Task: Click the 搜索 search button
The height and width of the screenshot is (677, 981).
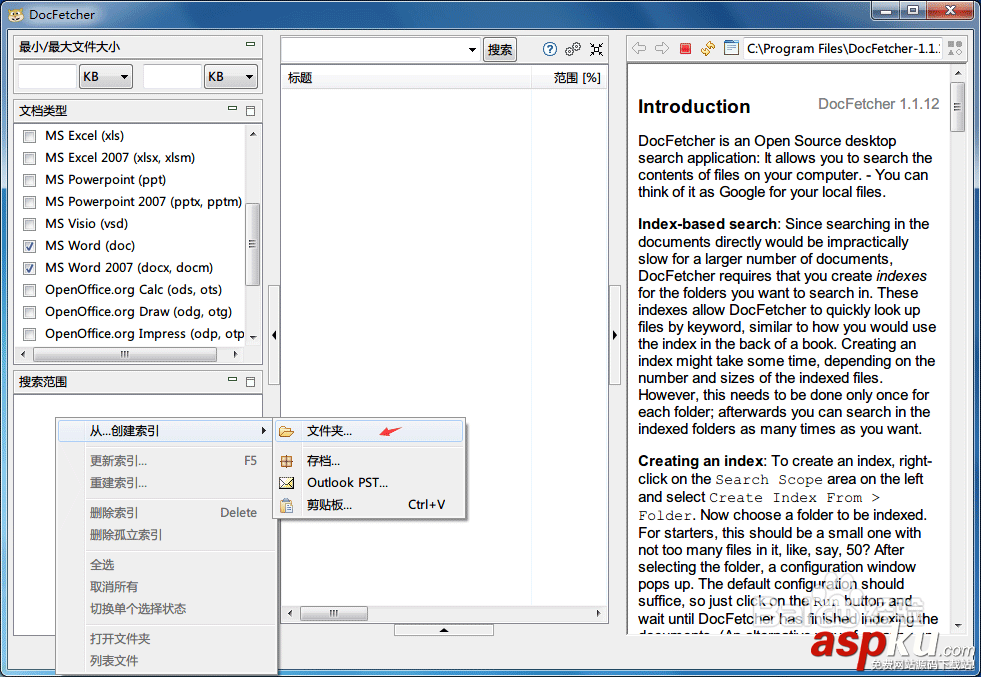Action: click(499, 48)
